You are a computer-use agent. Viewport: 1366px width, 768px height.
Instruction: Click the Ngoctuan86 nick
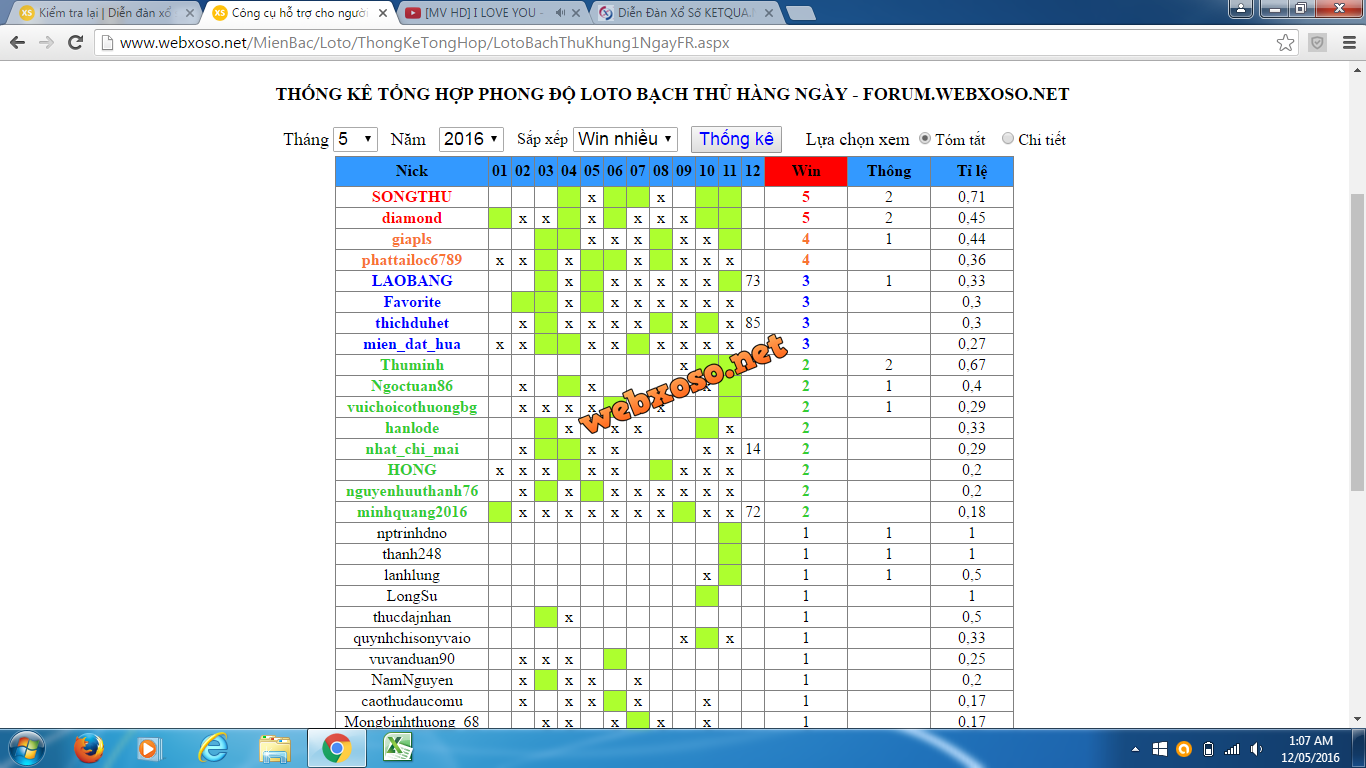pos(412,386)
